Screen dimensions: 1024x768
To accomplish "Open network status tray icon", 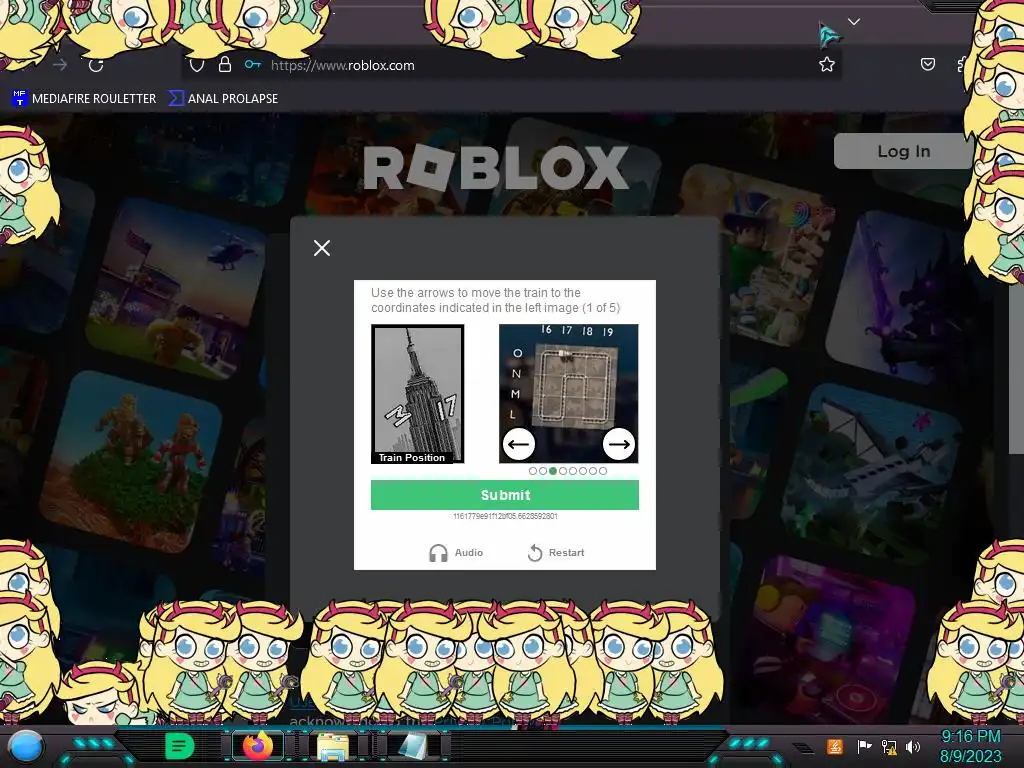I will [x=889, y=746].
